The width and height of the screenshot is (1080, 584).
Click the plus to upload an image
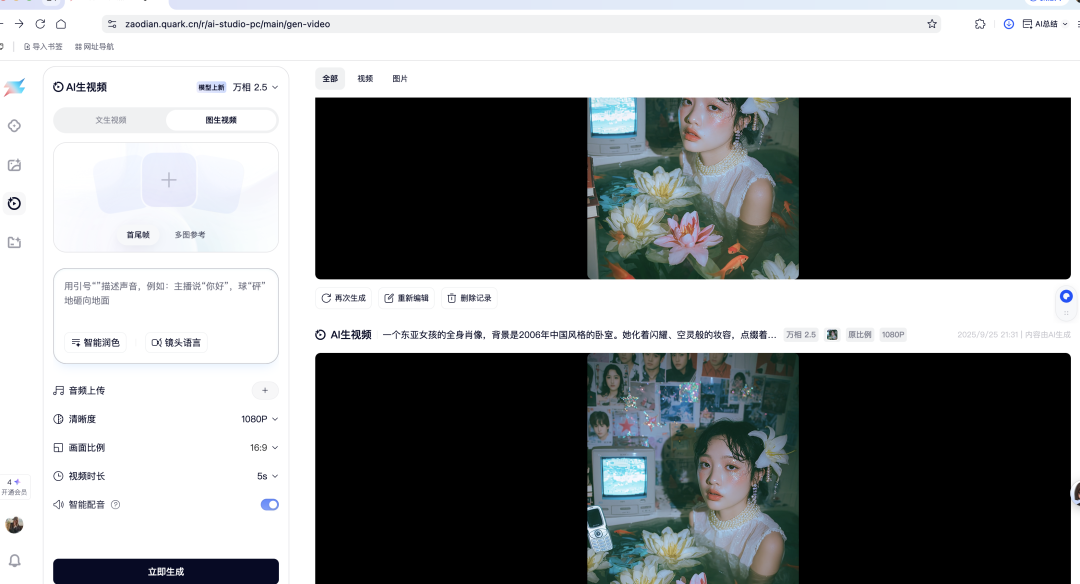point(169,180)
